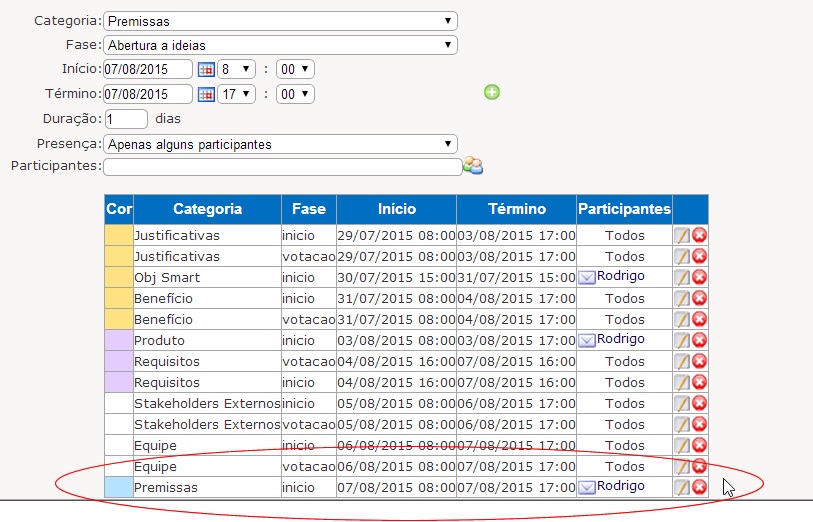This screenshot has width=813, height=522.
Task: Delete the Equipe votacao row
Action: 699,467
